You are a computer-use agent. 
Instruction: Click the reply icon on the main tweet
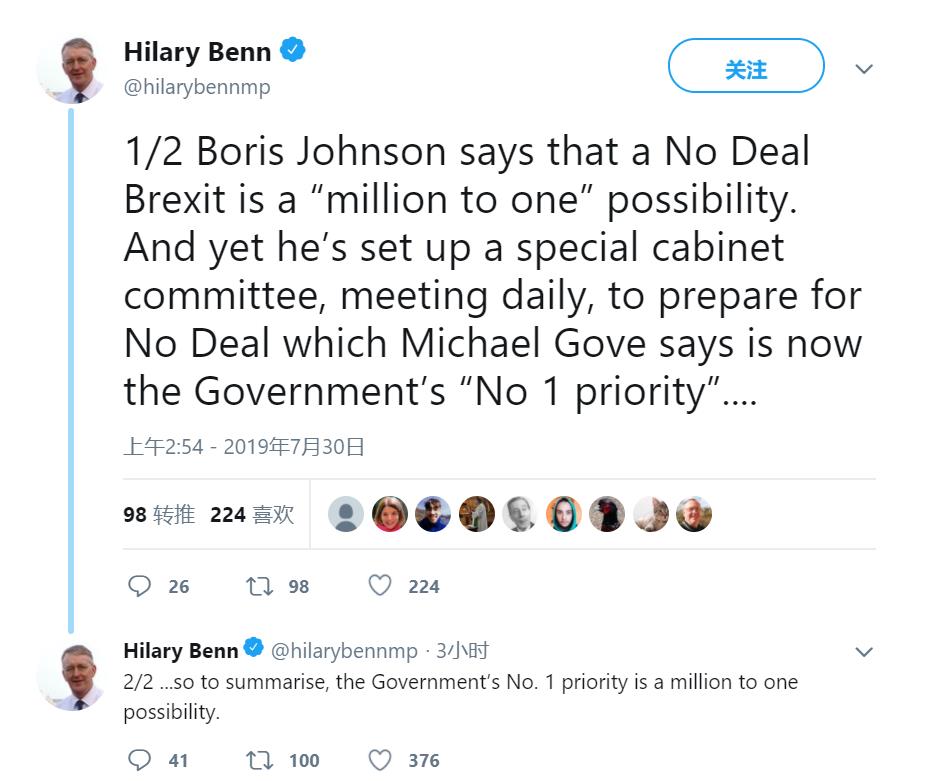(x=141, y=586)
